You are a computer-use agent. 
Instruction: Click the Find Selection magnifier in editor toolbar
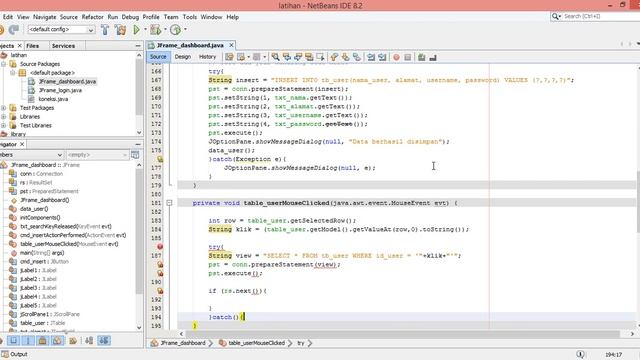[276, 57]
